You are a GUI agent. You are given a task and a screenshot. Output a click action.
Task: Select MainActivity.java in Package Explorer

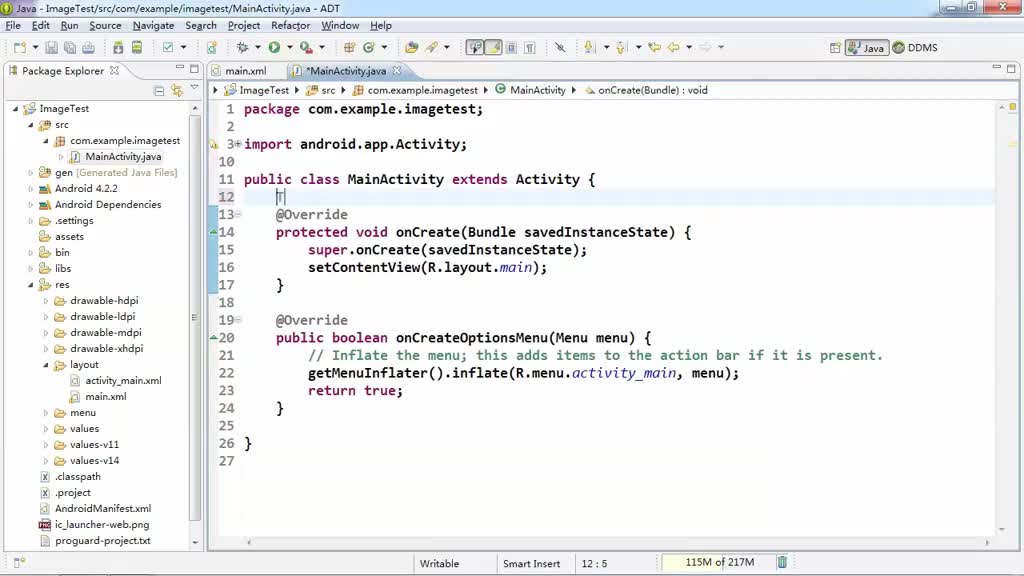tap(123, 157)
